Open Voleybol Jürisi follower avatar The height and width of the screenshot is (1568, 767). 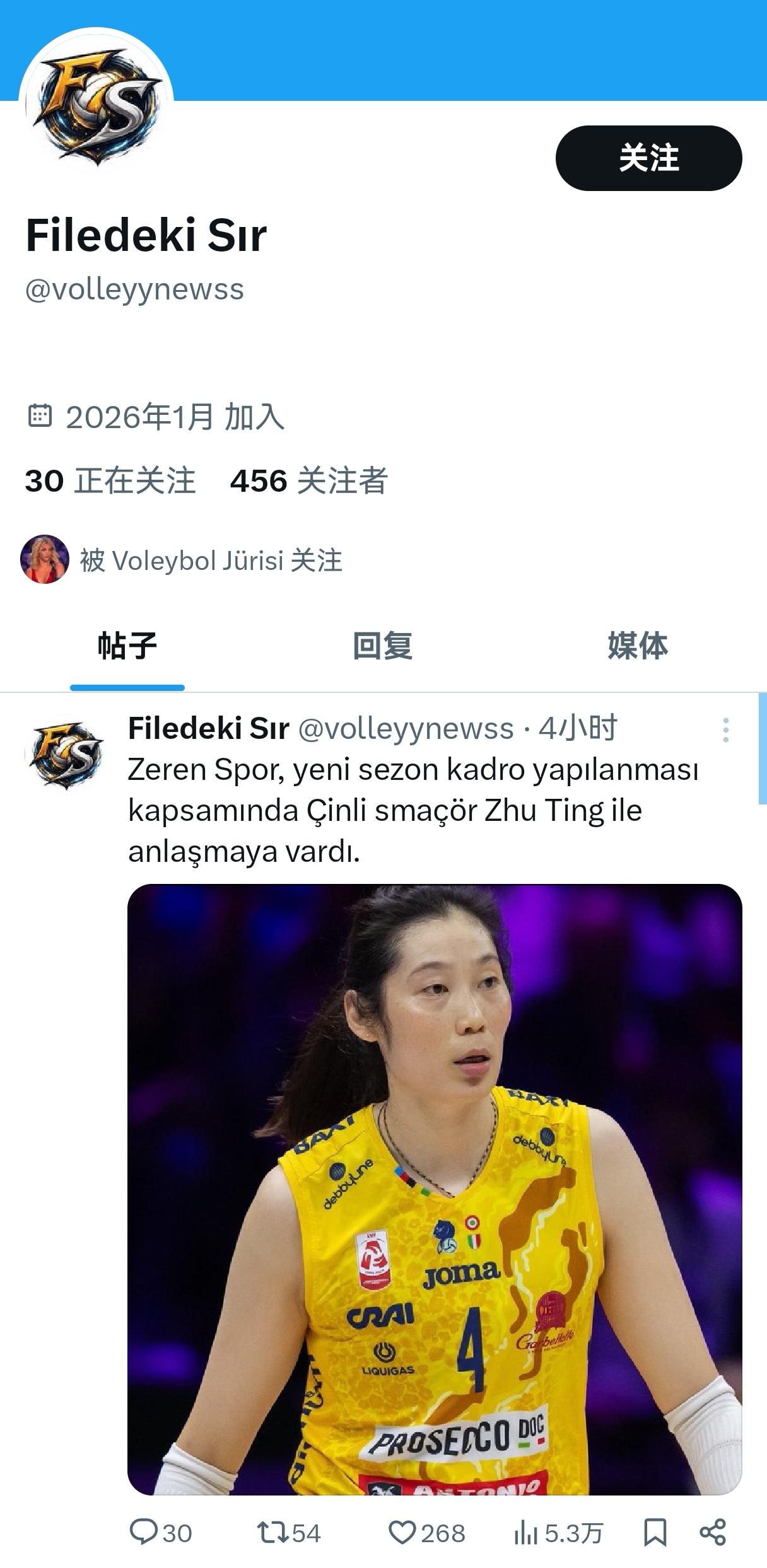point(44,559)
